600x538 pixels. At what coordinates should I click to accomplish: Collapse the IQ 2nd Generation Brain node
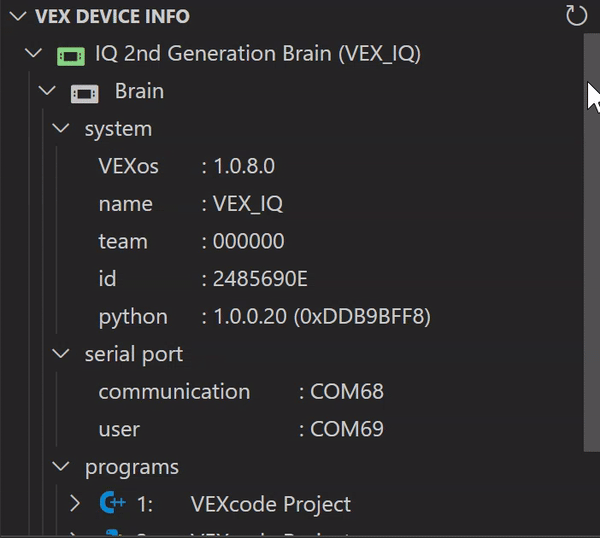coord(34,54)
